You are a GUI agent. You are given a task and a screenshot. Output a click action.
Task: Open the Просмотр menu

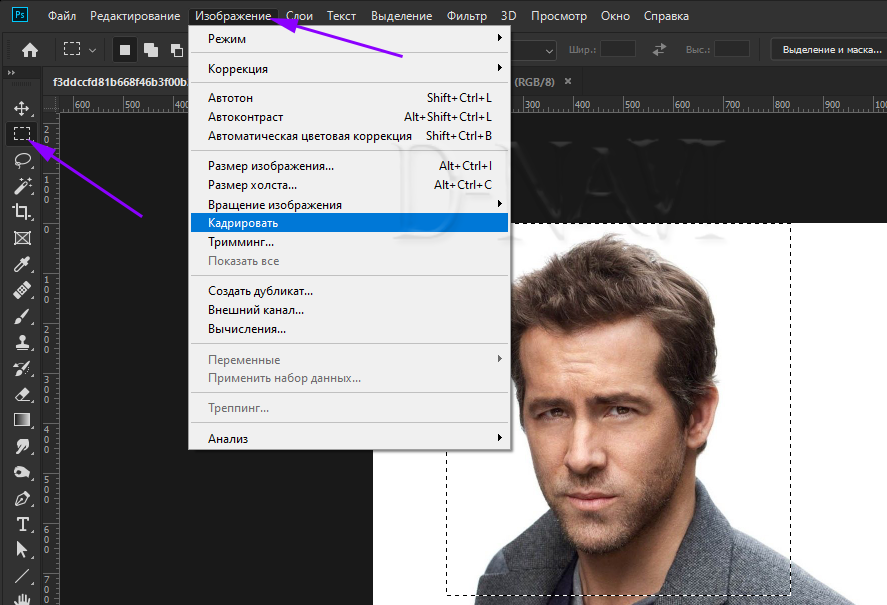pyautogui.click(x=559, y=16)
